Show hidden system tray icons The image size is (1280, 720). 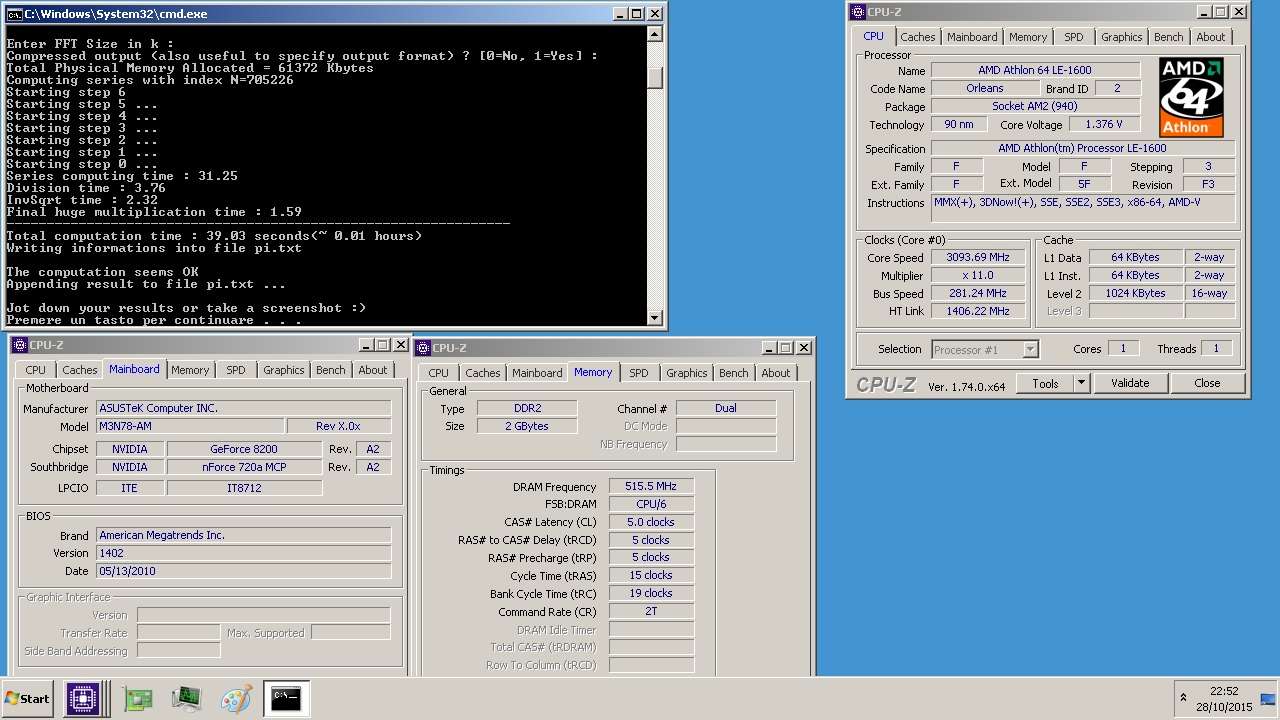pyautogui.click(x=1183, y=698)
